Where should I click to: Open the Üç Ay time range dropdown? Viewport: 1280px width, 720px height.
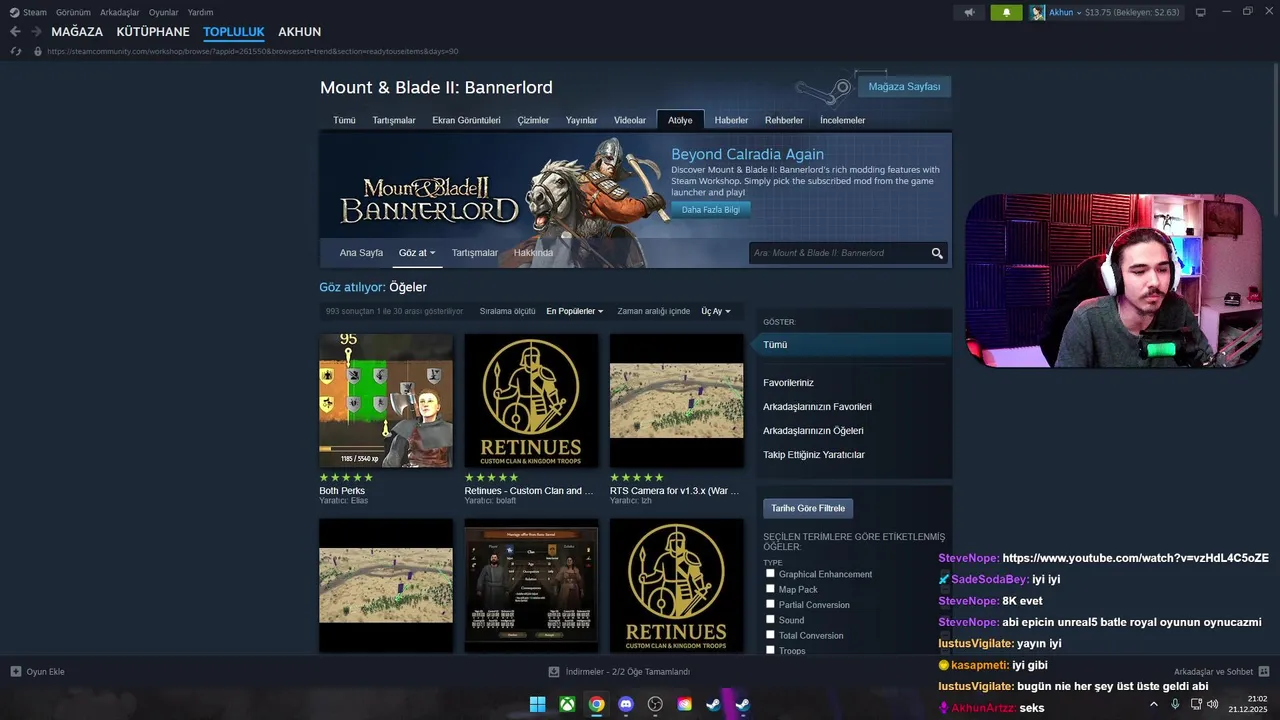point(715,311)
